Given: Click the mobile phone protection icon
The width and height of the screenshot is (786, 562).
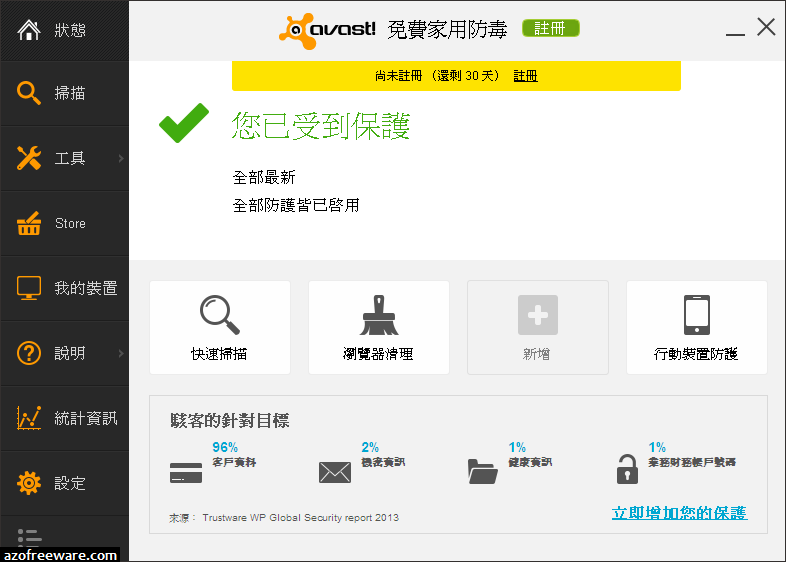Looking at the screenshot, I should tap(697, 315).
